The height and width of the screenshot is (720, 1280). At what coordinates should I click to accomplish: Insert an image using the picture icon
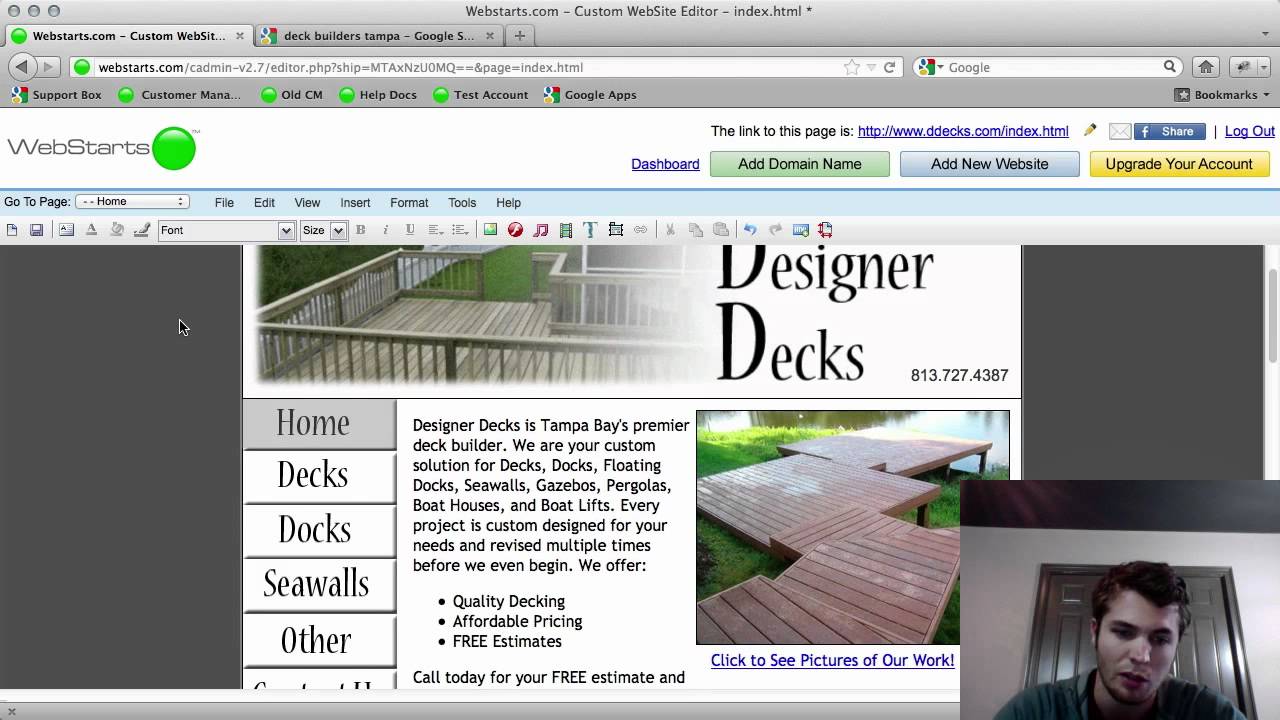click(x=490, y=230)
